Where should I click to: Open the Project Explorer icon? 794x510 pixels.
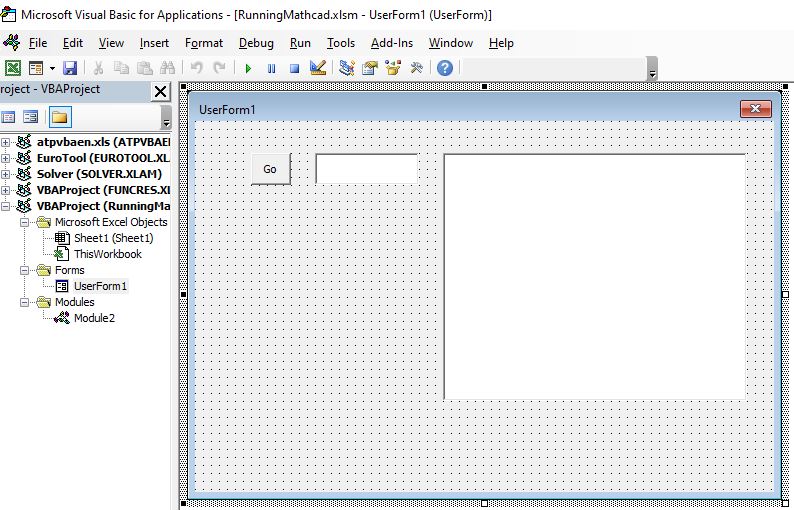(x=347, y=68)
